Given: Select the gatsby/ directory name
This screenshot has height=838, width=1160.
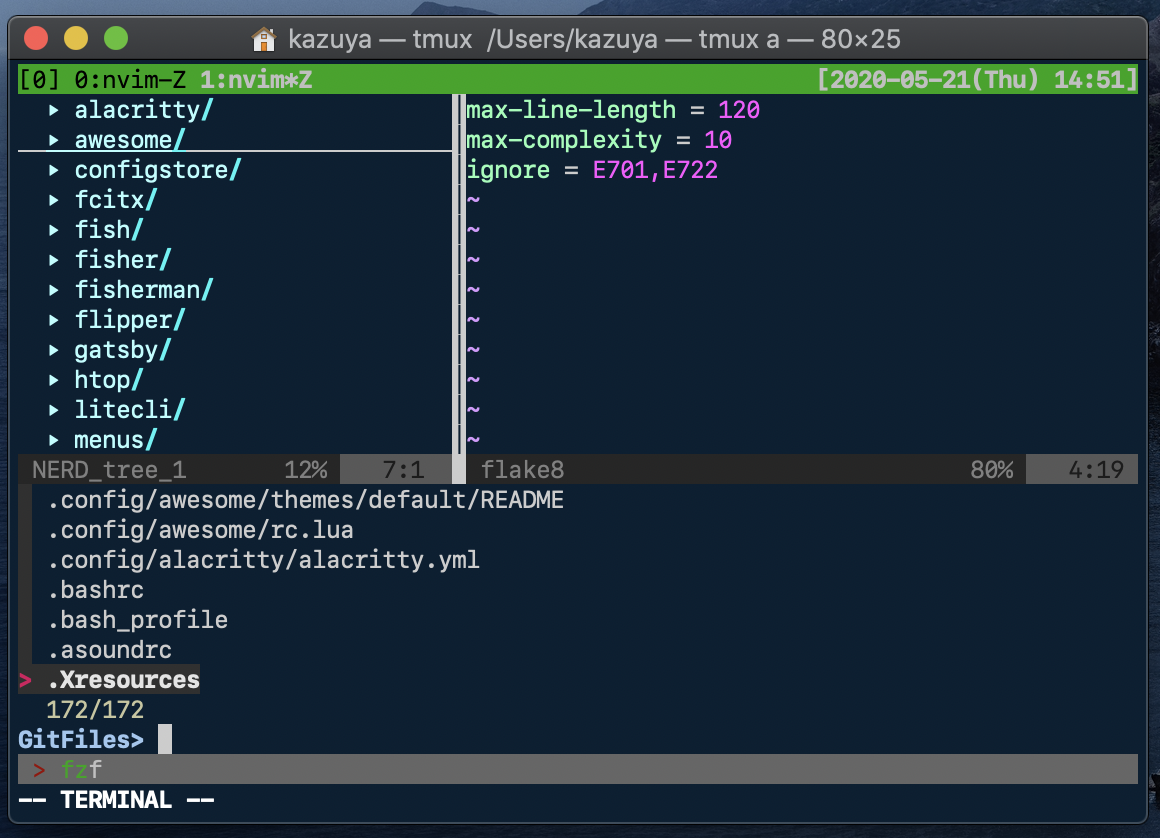Looking at the screenshot, I should pyautogui.click(x=123, y=350).
